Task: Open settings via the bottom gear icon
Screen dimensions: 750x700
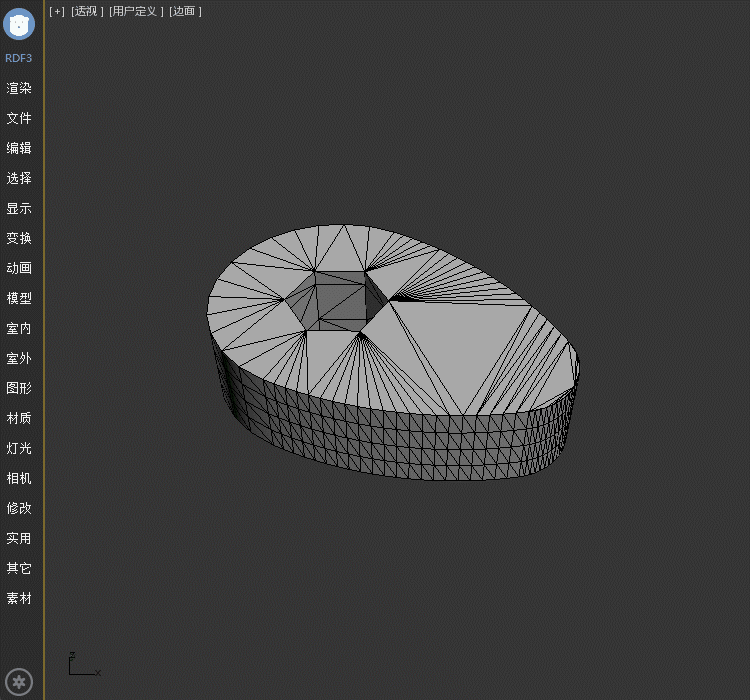Action: point(19,683)
